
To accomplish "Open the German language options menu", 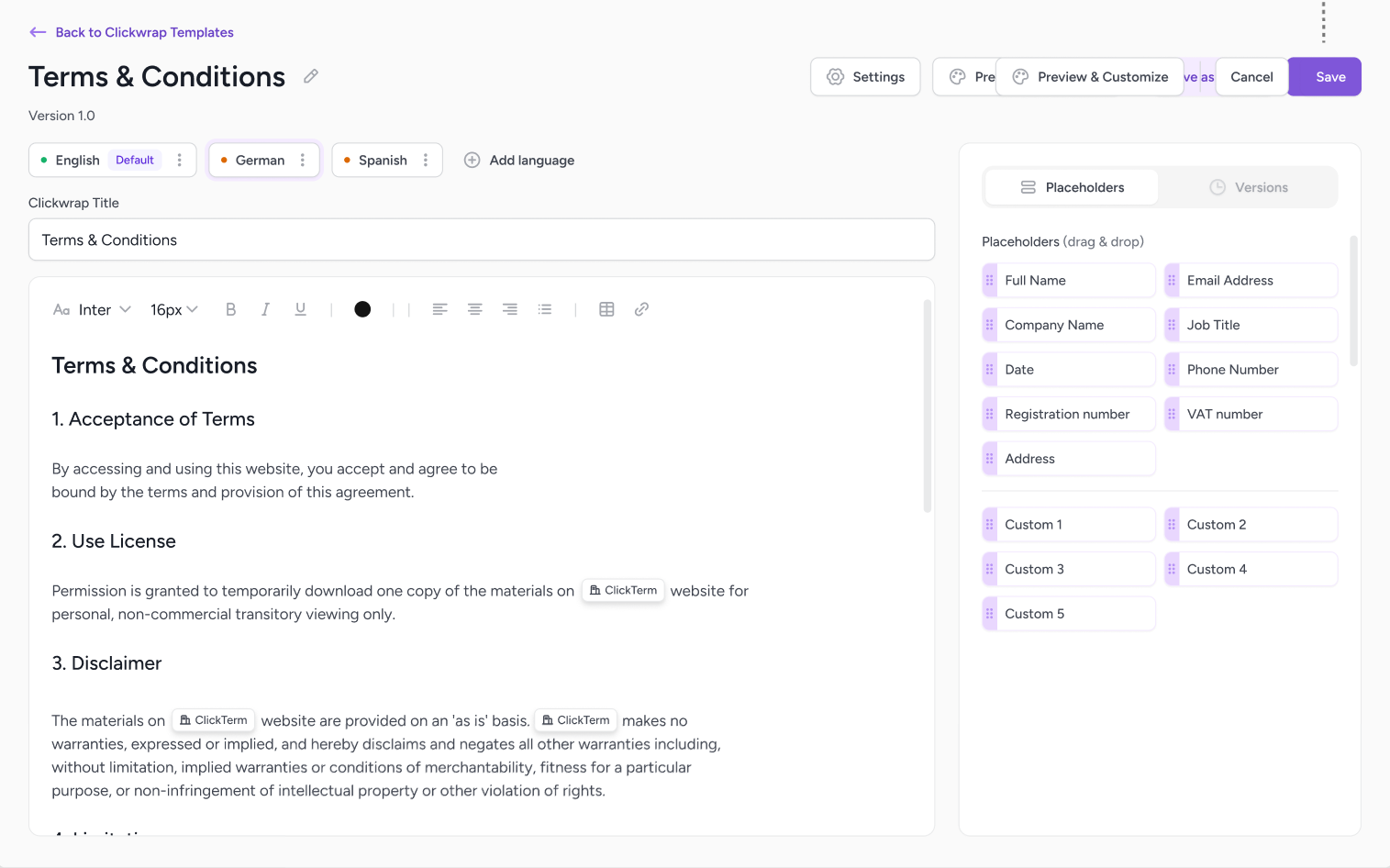I will coord(303,160).
